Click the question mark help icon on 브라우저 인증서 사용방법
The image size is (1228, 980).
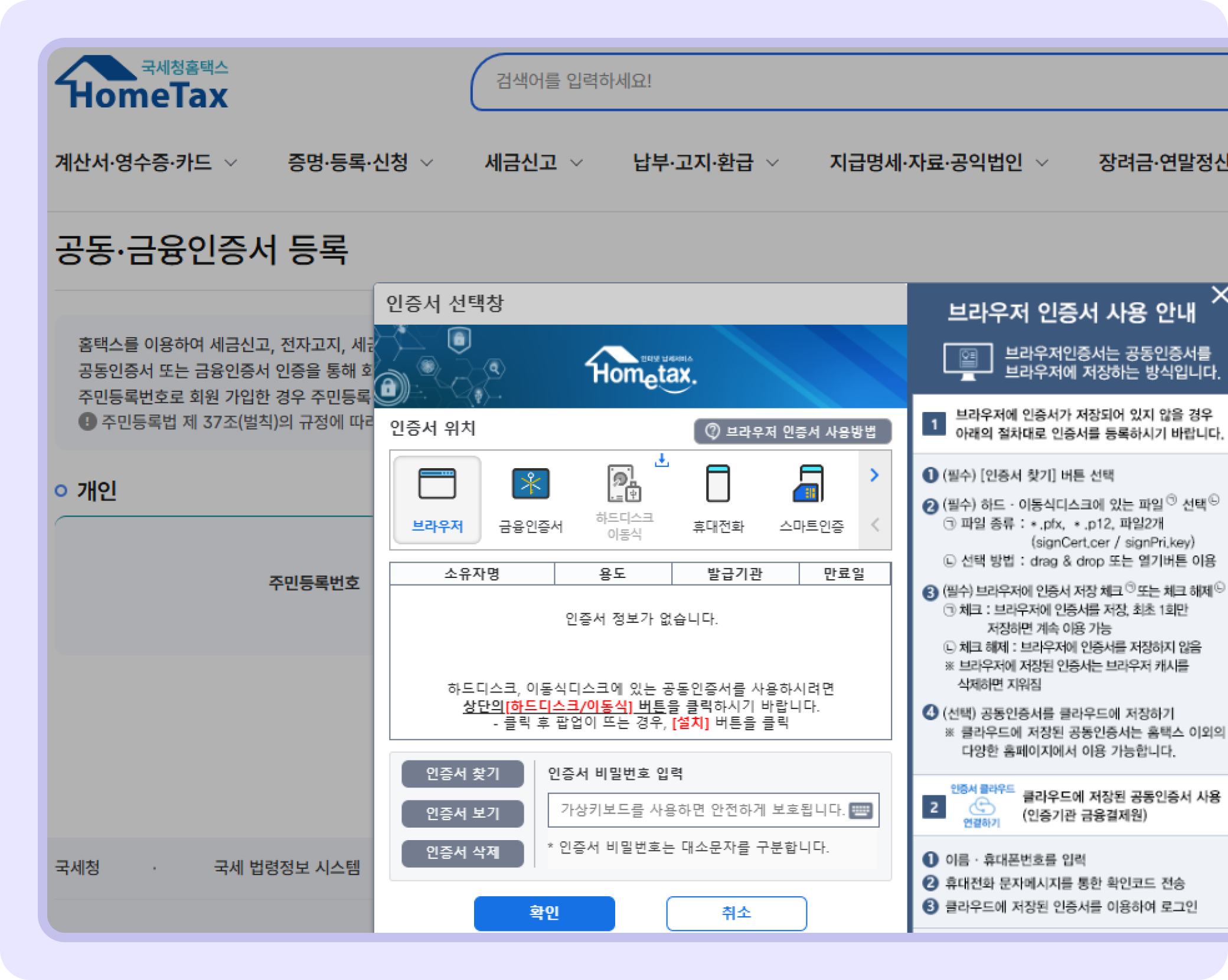[x=711, y=432]
